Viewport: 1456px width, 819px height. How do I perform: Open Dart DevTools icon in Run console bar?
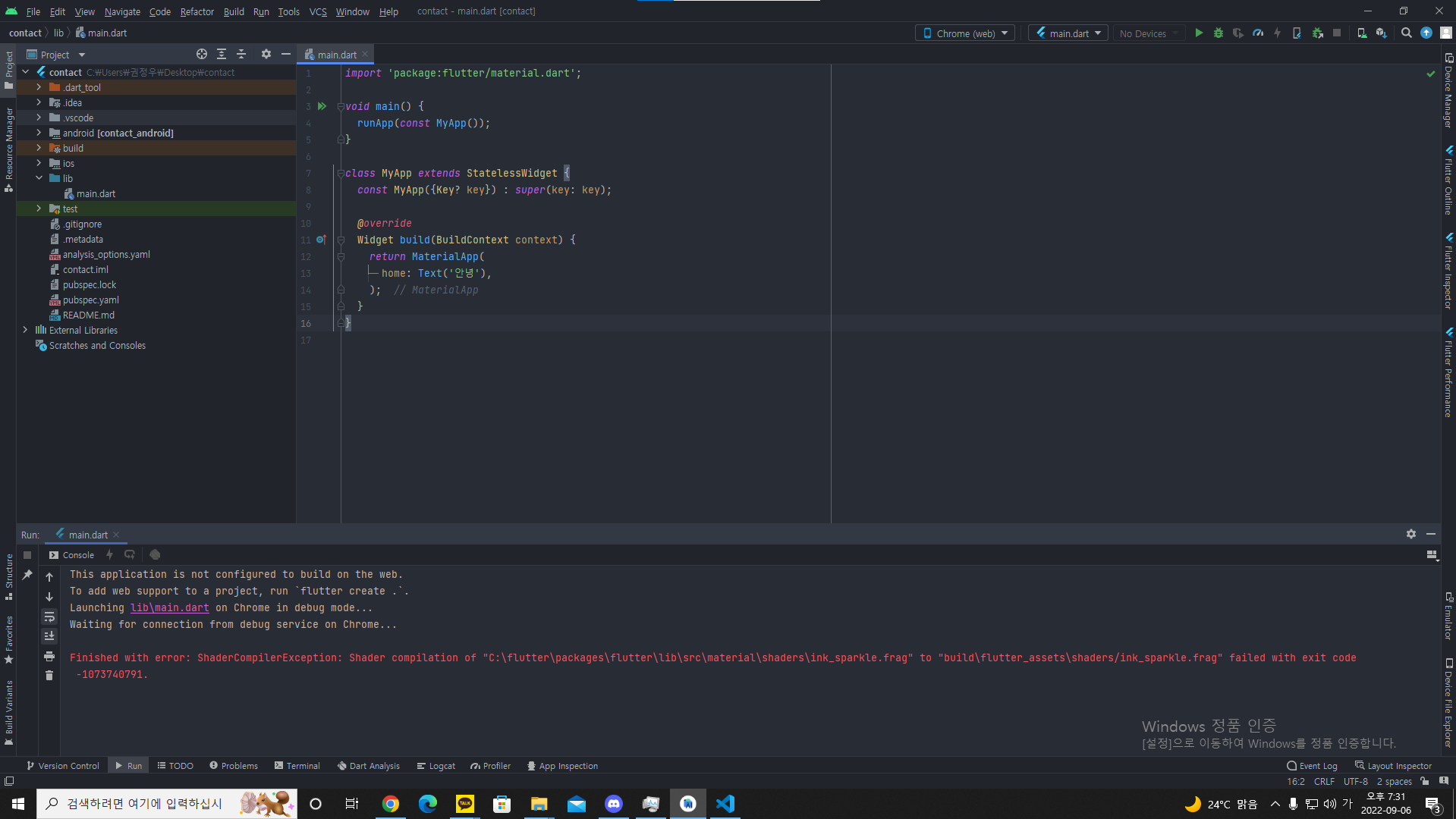point(155,555)
